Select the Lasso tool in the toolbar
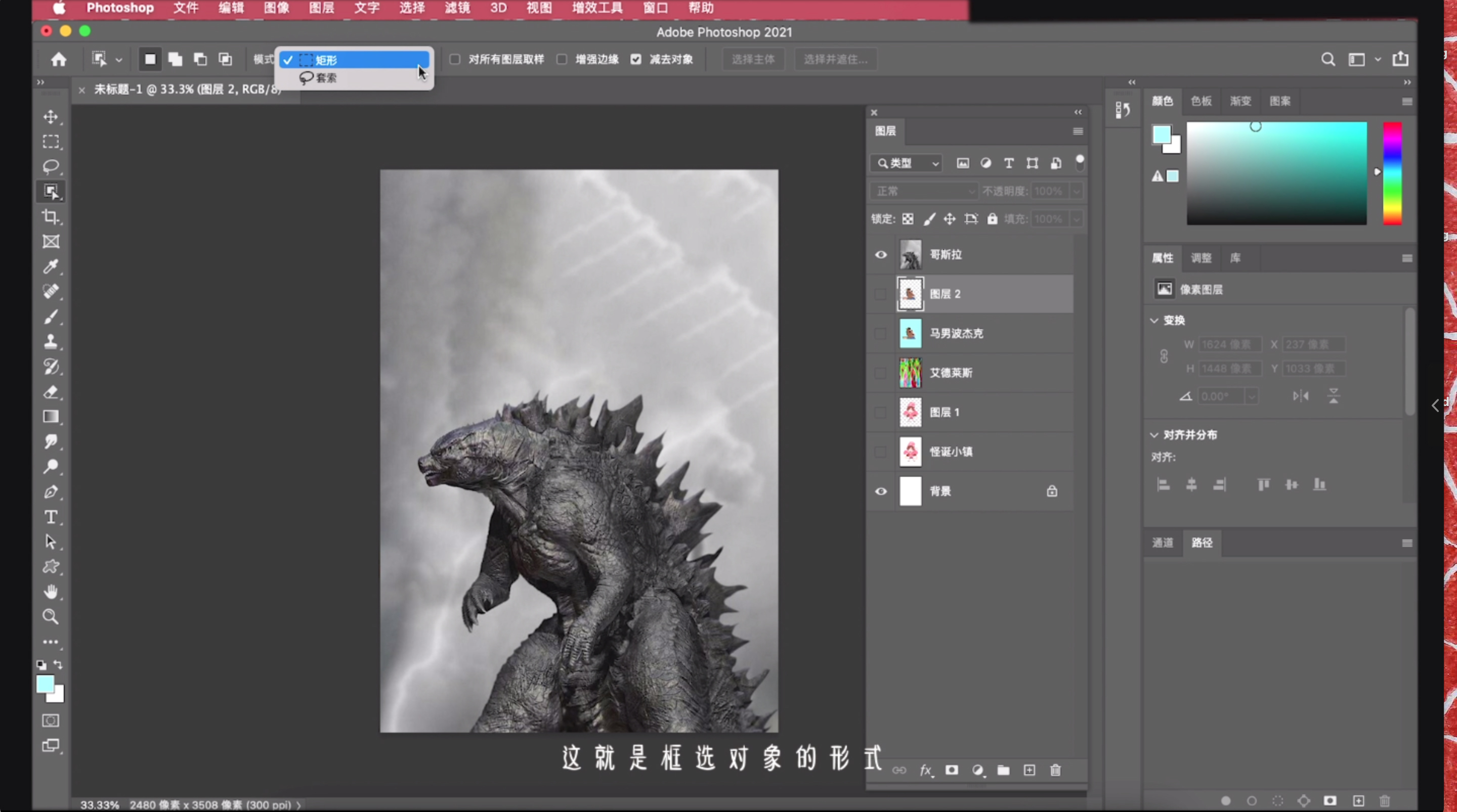This screenshot has height=812, width=1457. click(x=51, y=166)
